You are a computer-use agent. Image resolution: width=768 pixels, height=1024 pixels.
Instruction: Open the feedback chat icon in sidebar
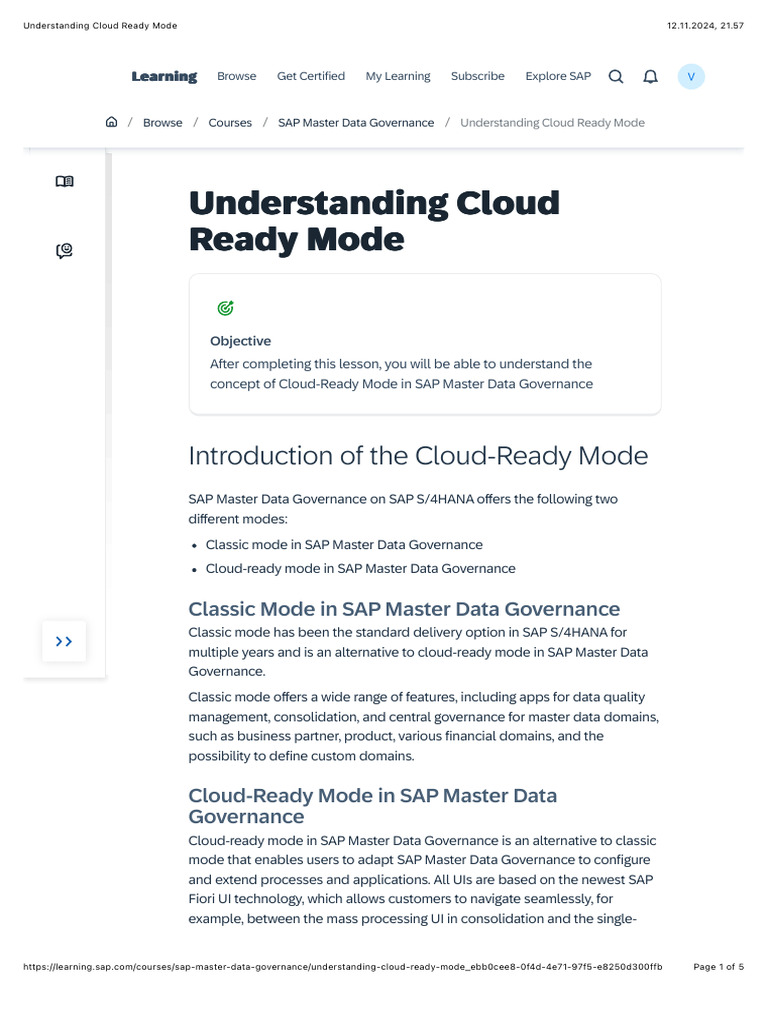point(64,251)
